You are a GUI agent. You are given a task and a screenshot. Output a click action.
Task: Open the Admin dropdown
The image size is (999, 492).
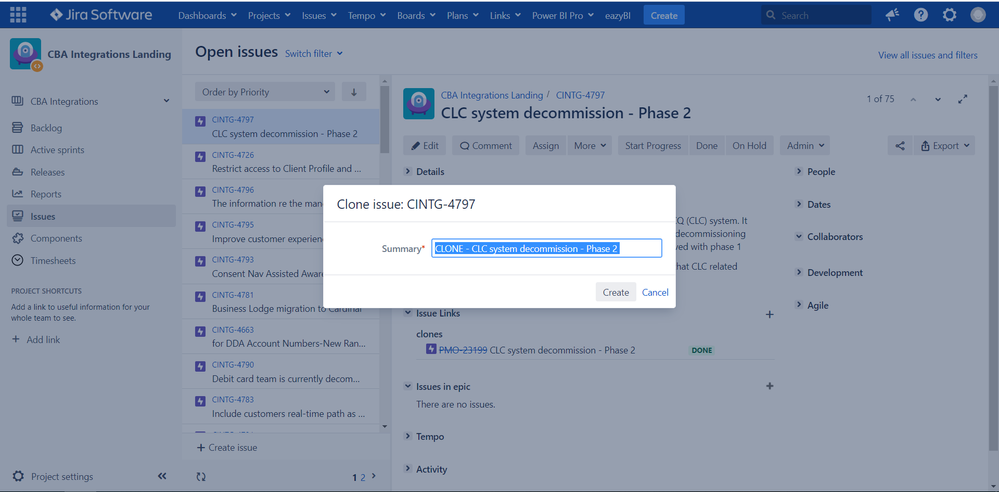click(x=805, y=145)
